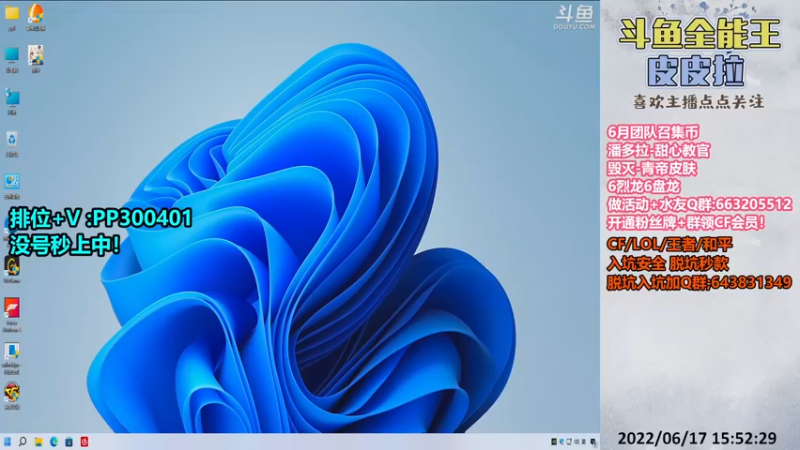Image resolution: width=800 pixels, height=450 pixels.
Task: Launch Microsoft Edge from the taskbar
Action: (x=54, y=442)
